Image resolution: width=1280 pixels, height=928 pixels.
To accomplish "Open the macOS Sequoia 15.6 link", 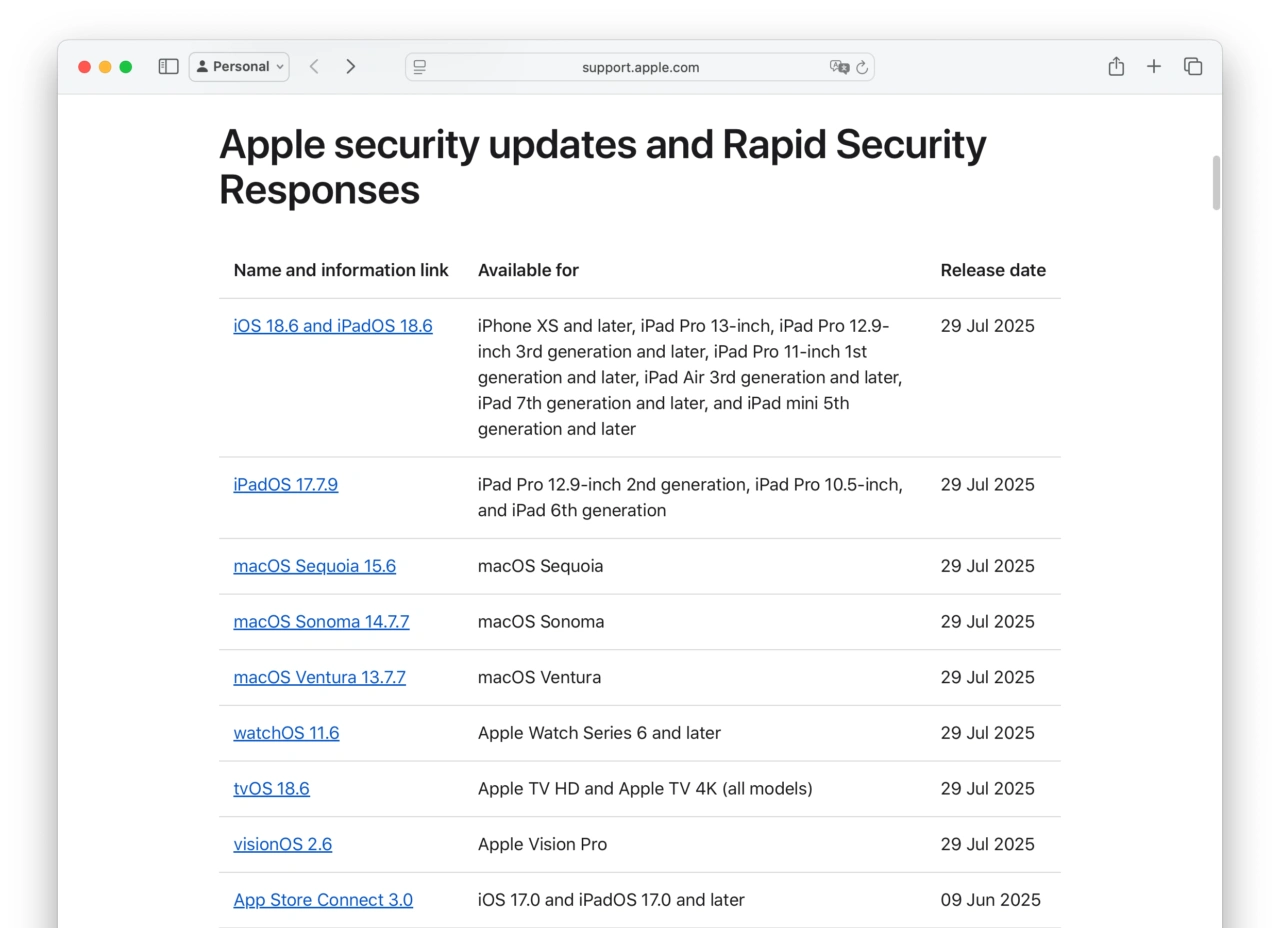I will pyautogui.click(x=314, y=566).
